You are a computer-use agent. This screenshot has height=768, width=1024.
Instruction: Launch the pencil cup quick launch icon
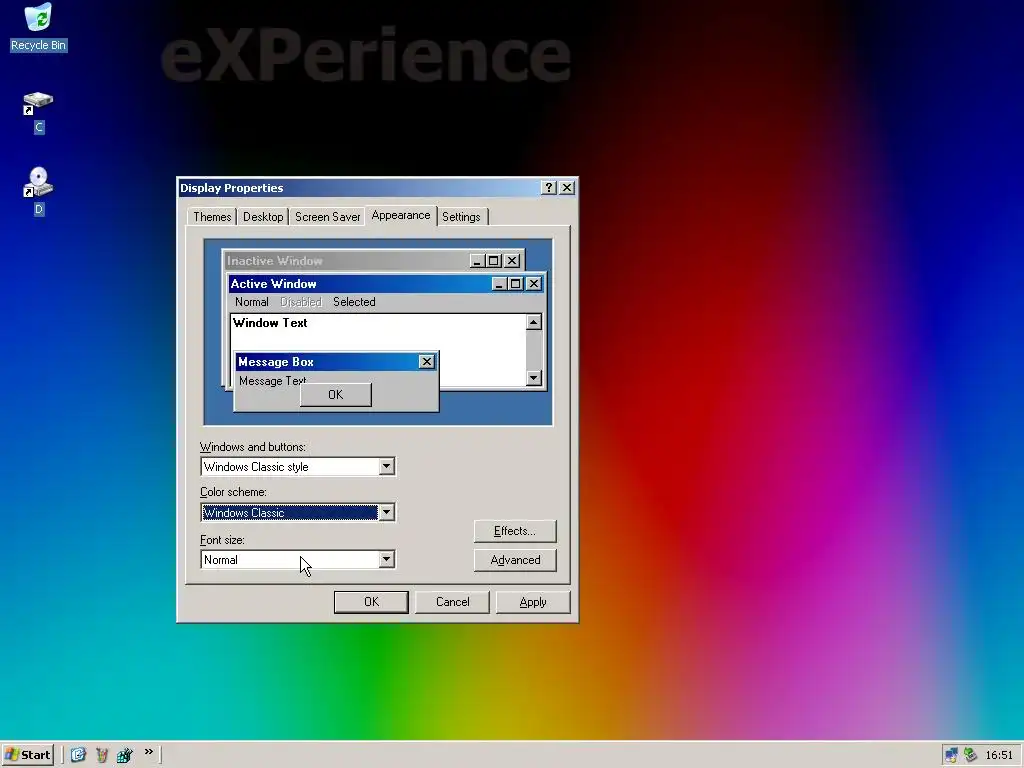[x=101, y=755]
